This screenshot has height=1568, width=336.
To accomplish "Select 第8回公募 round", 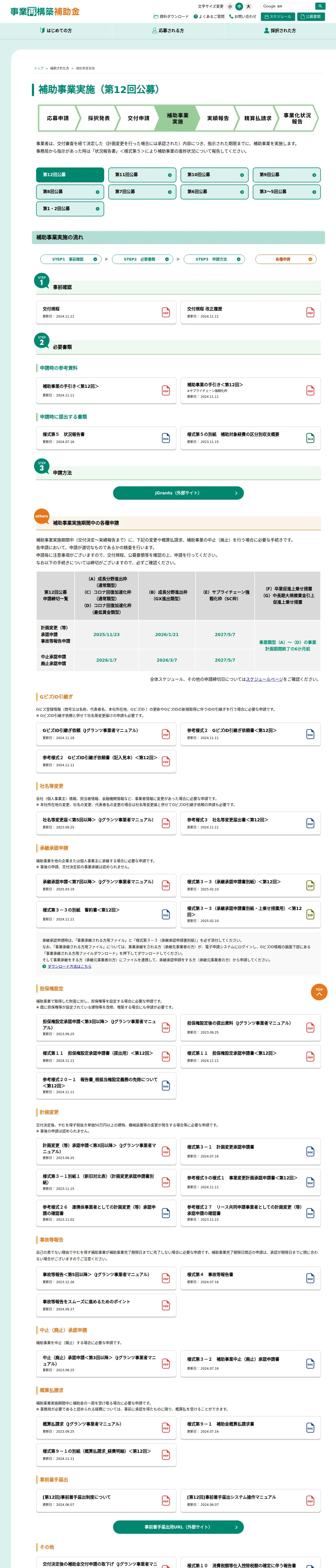I will click(70, 192).
